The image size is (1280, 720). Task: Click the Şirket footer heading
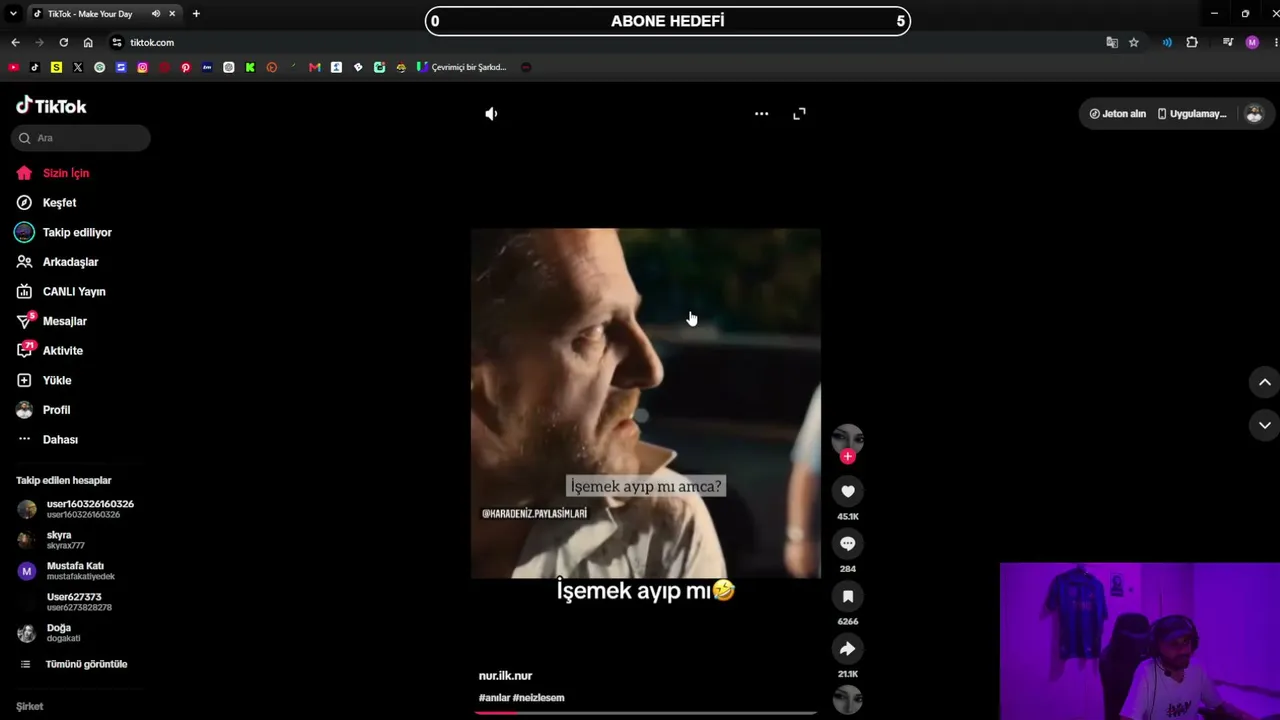[30, 706]
